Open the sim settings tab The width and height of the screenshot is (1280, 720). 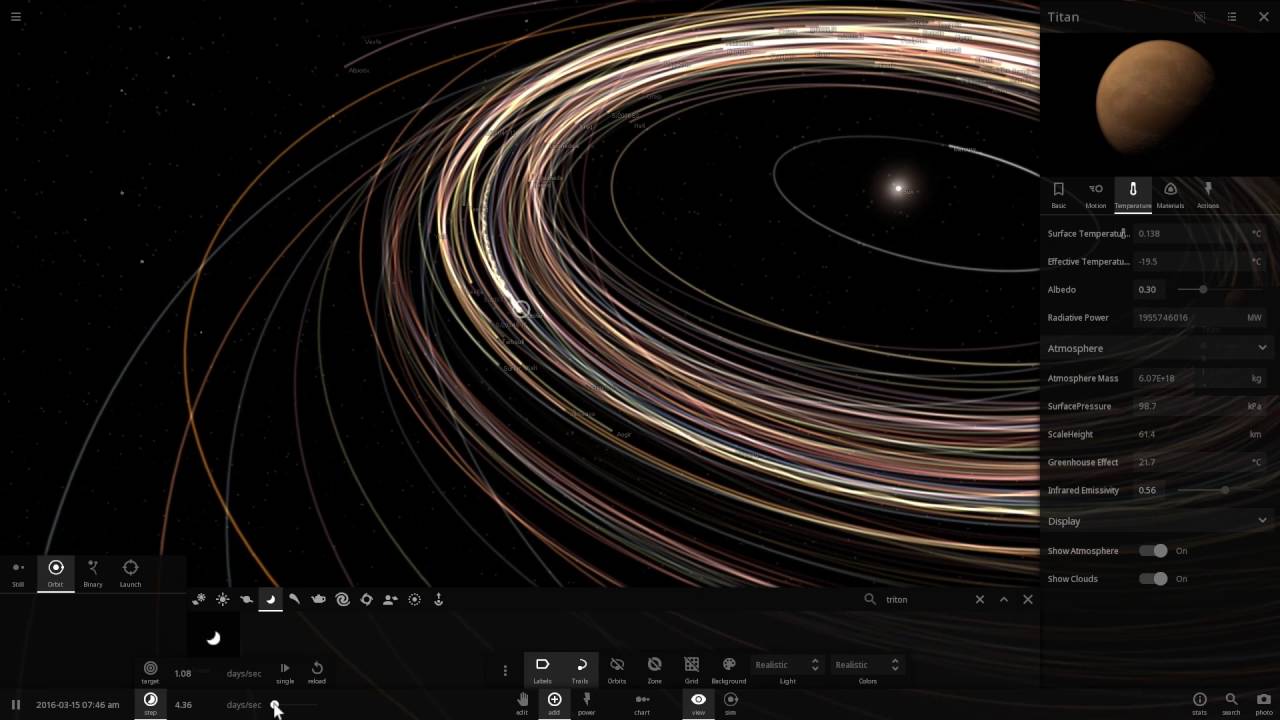(x=730, y=703)
